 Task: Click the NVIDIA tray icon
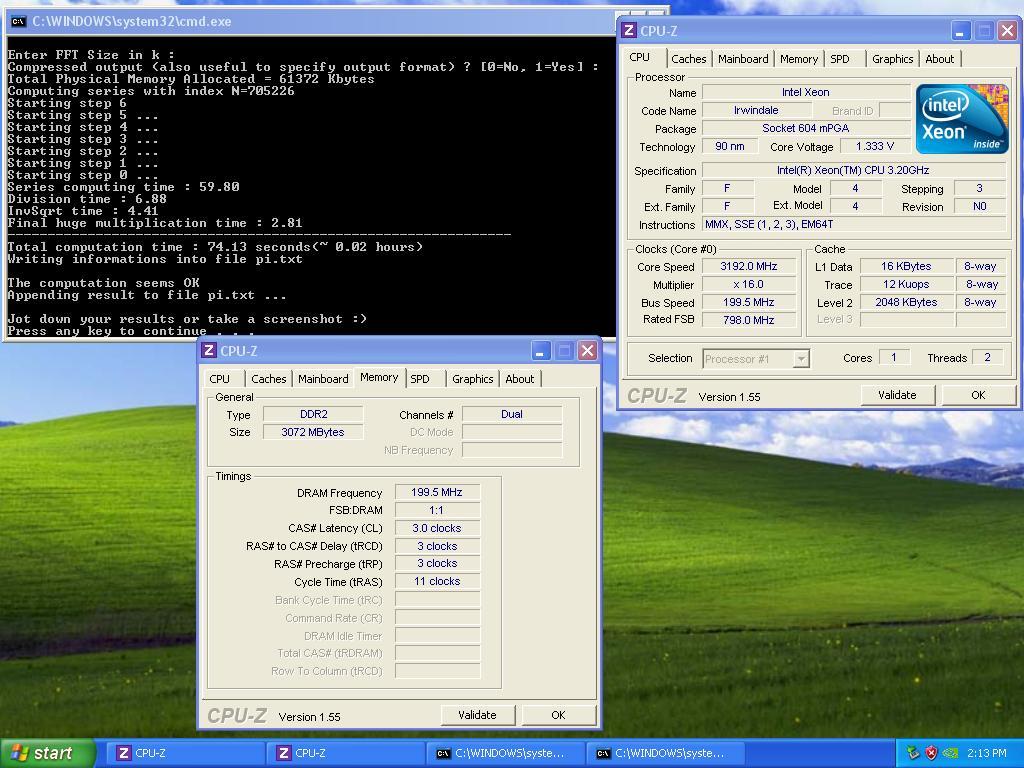click(951, 753)
